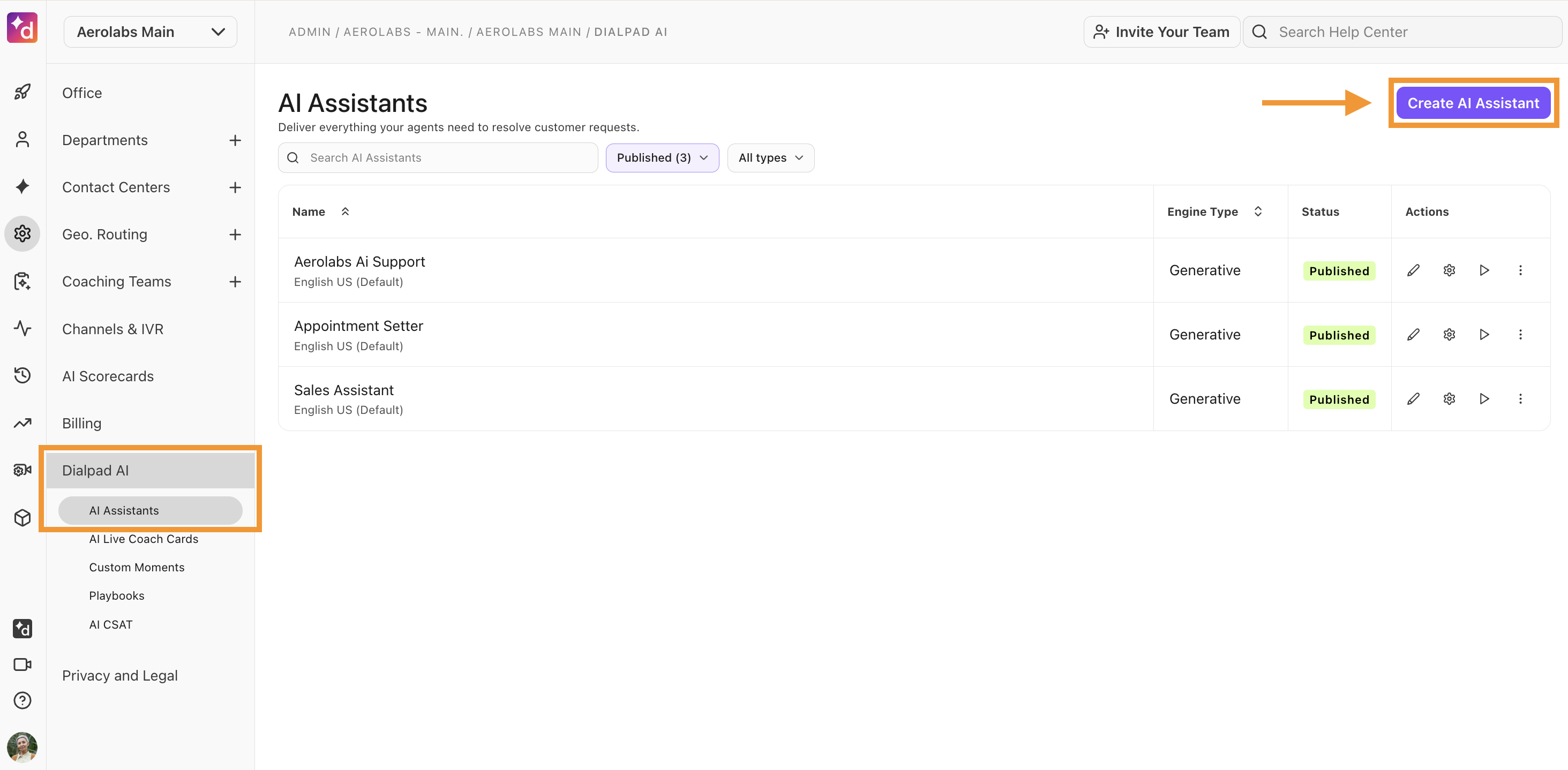Click the ADMIN breadcrumb
Viewport: 1568px width, 770px height.
(x=309, y=32)
